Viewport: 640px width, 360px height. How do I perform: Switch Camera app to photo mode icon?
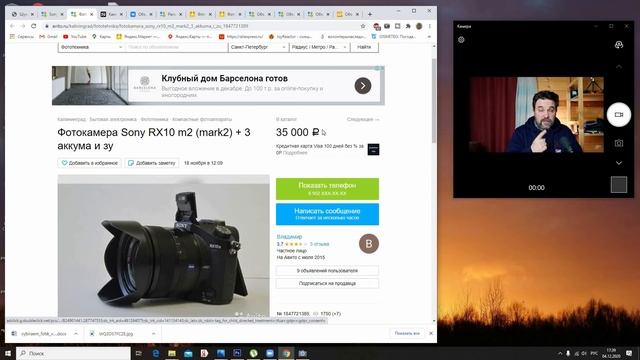(x=619, y=143)
